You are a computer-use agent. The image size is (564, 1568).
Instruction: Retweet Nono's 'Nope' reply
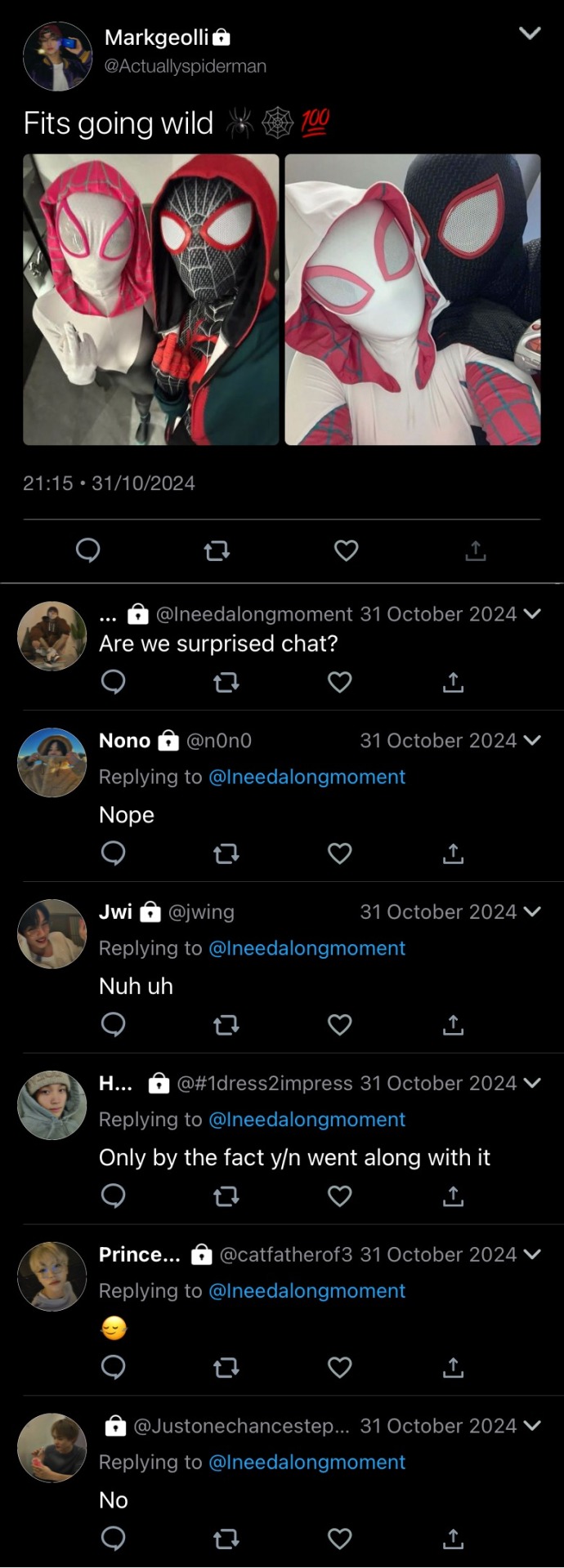coord(226,853)
